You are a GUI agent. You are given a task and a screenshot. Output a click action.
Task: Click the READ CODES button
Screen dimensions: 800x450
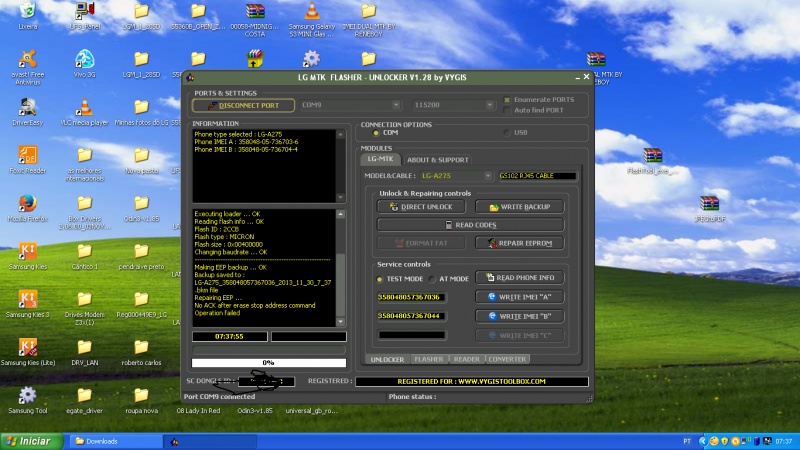470,225
